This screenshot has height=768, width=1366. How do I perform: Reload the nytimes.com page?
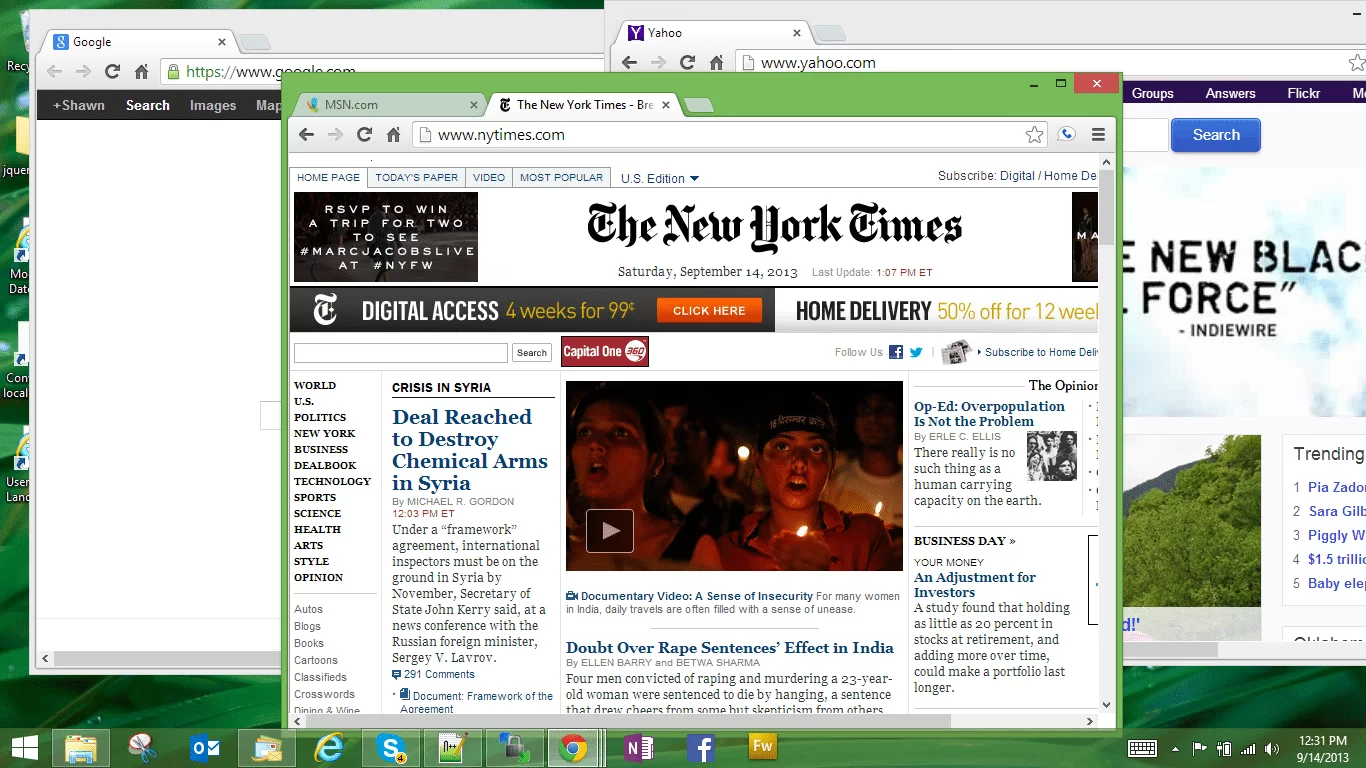point(365,135)
